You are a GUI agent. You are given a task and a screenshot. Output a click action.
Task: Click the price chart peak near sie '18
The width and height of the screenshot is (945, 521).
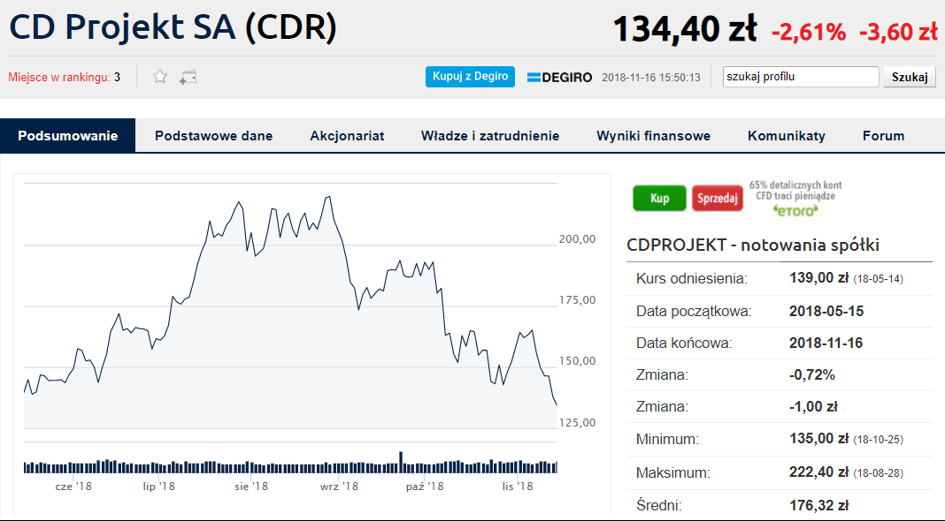[x=239, y=202]
